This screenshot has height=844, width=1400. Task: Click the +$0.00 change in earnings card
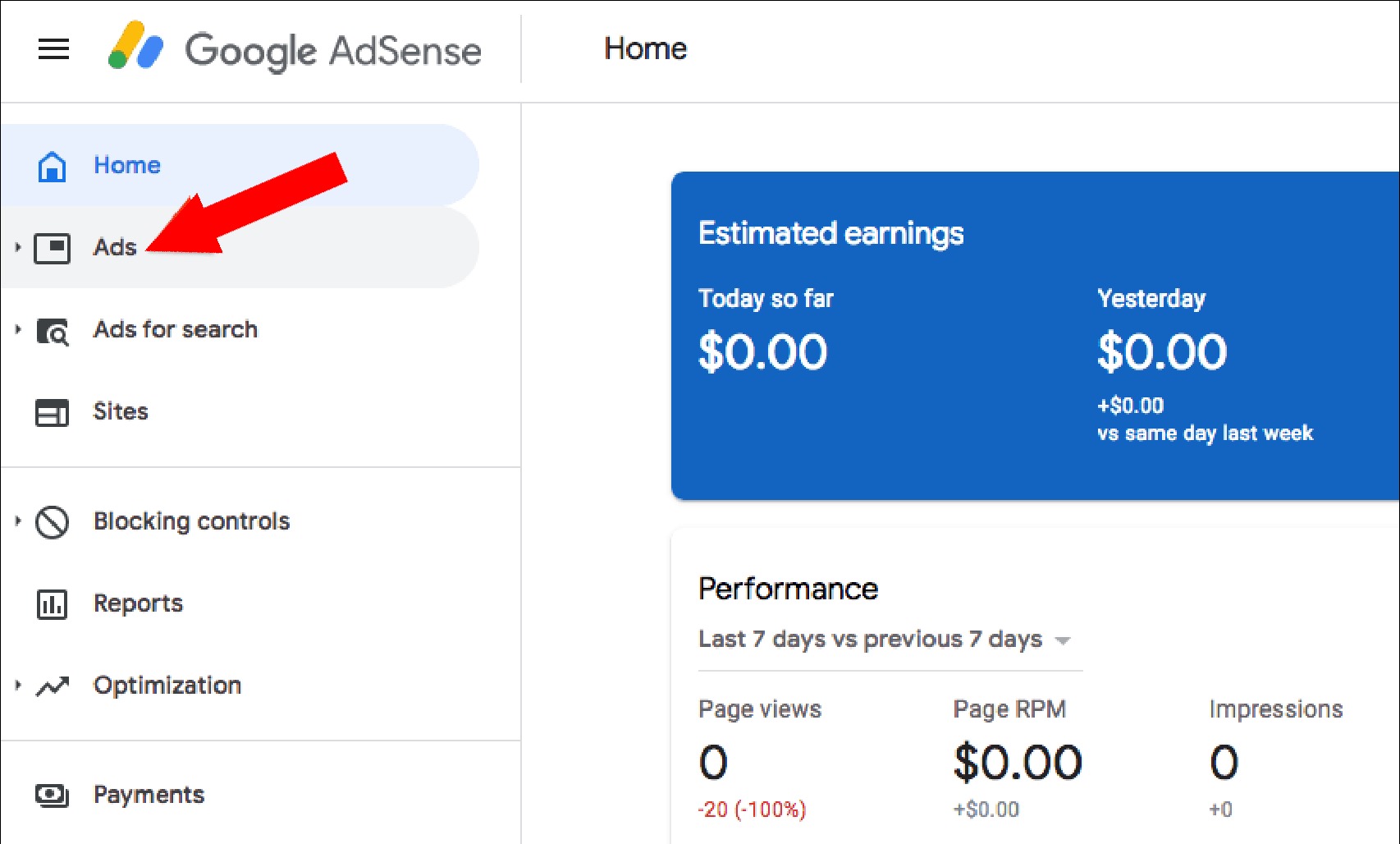[1130, 406]
